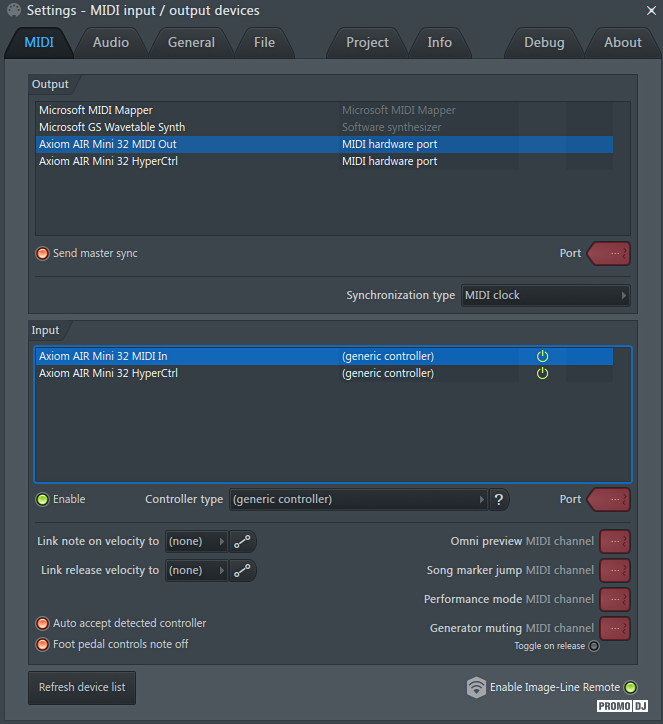Click the Generator muting MIDI channel field
Image resolution: width=663 pixels, height=724 pixels.
click(x=615, y=628)
